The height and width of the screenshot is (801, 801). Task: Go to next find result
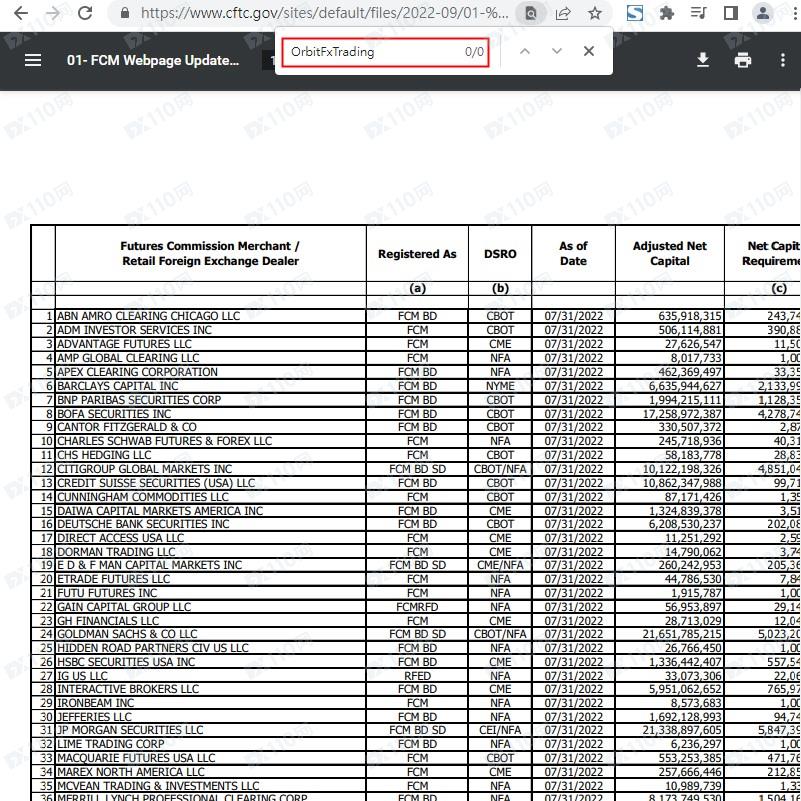point(557,51)
